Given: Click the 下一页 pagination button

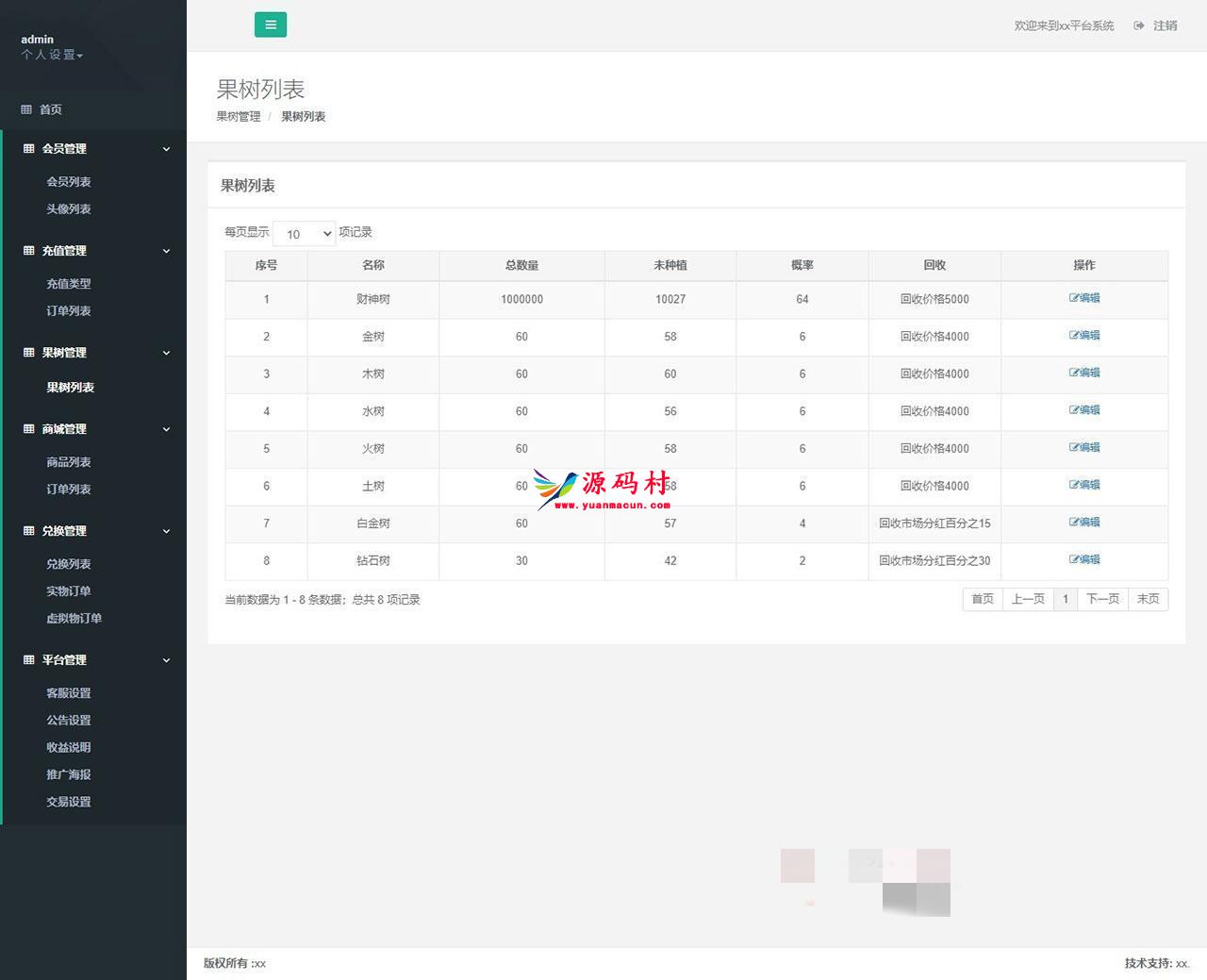Looking at the screenshot, I should (1102, 599).
